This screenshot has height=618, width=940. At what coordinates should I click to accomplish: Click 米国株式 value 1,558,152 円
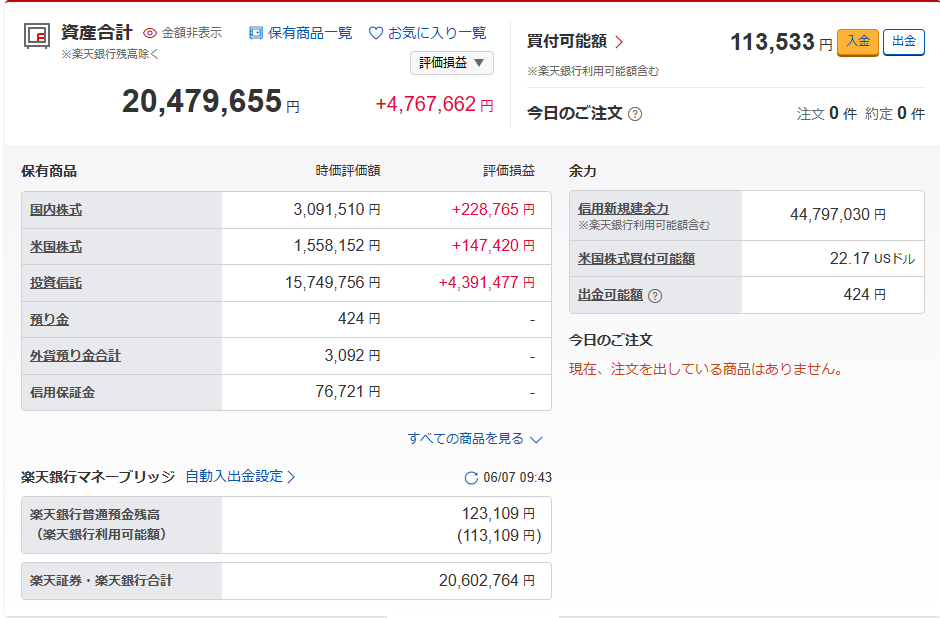(336, 246)
